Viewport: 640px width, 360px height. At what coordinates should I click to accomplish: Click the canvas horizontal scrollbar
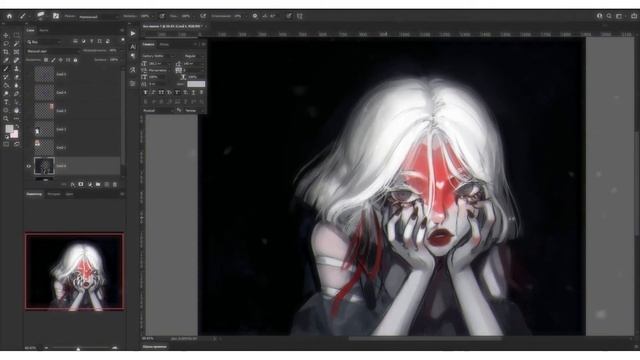point(424,338)
